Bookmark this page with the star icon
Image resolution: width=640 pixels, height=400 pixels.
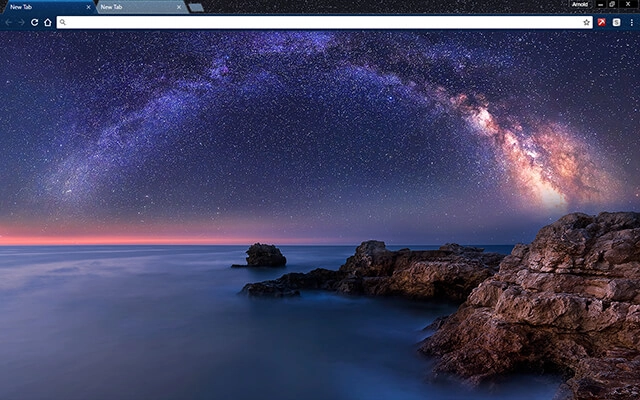tap(587, 22)
